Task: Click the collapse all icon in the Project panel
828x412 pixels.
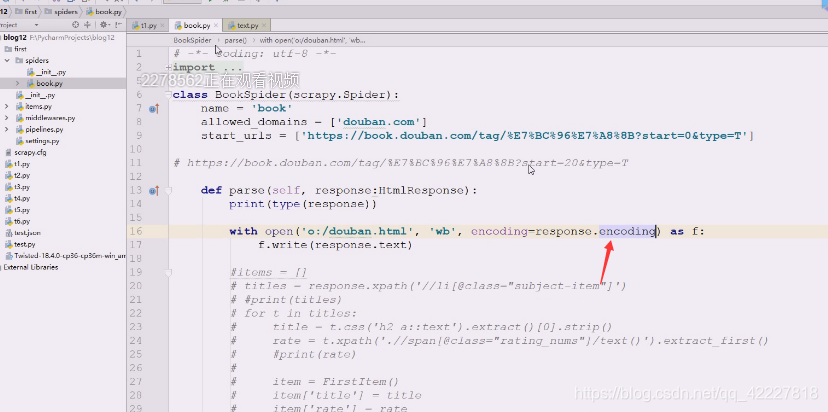Action: click(x=88, y=25)
